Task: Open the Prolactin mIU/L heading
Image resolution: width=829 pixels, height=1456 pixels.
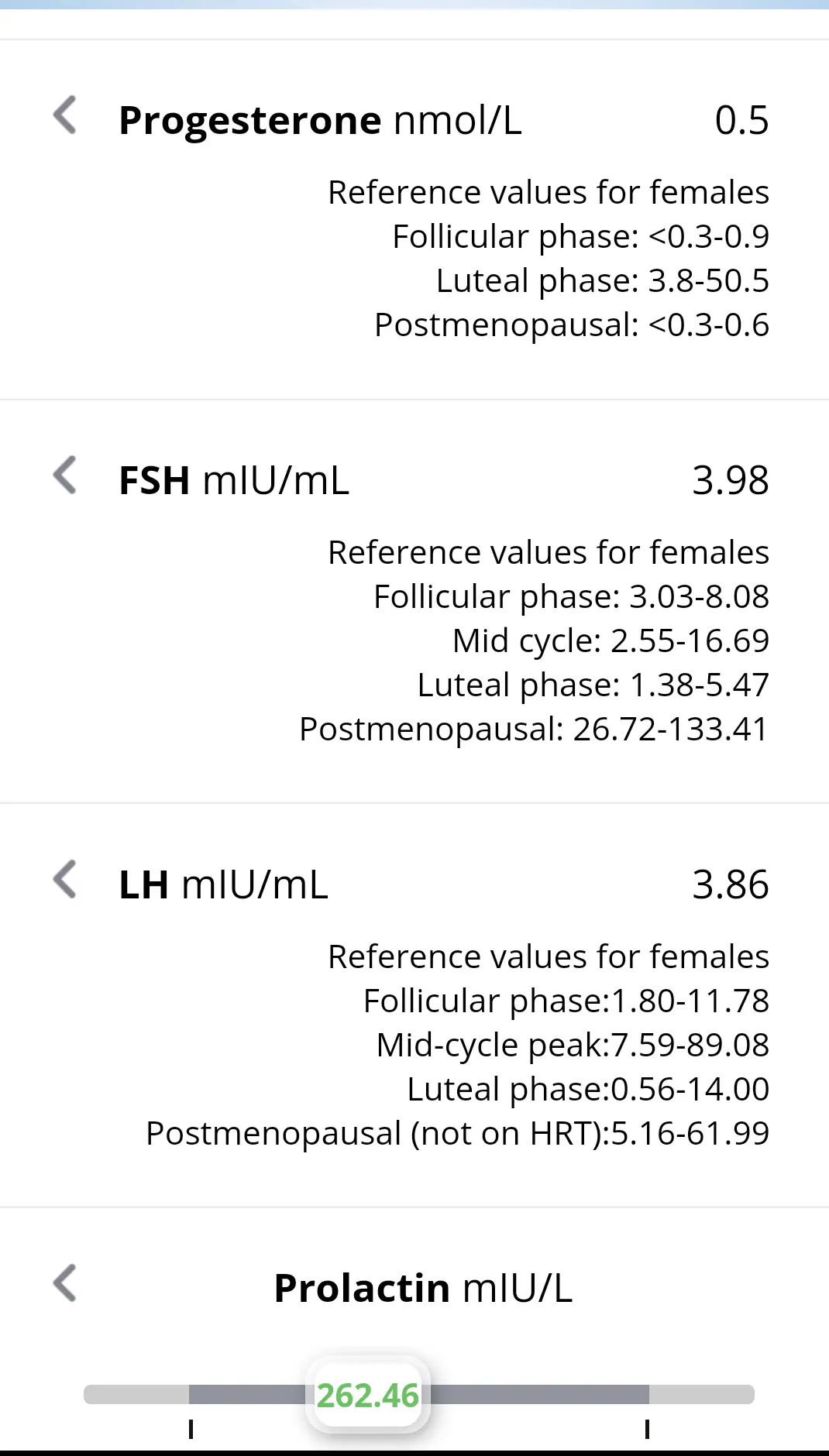Action: coord(423,1289)
